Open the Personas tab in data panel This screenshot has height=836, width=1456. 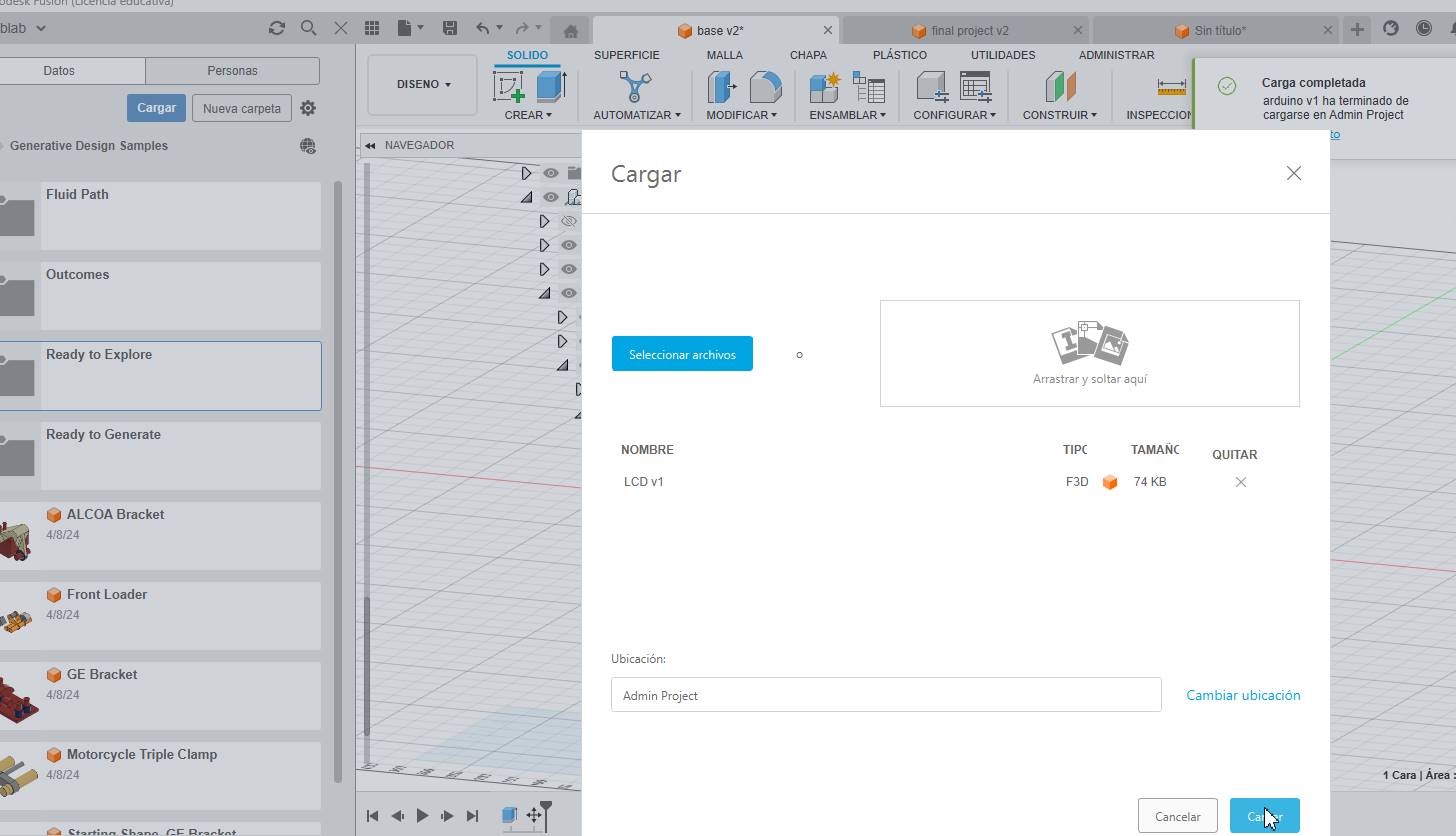pyautogui.click(x=232, y=71)
